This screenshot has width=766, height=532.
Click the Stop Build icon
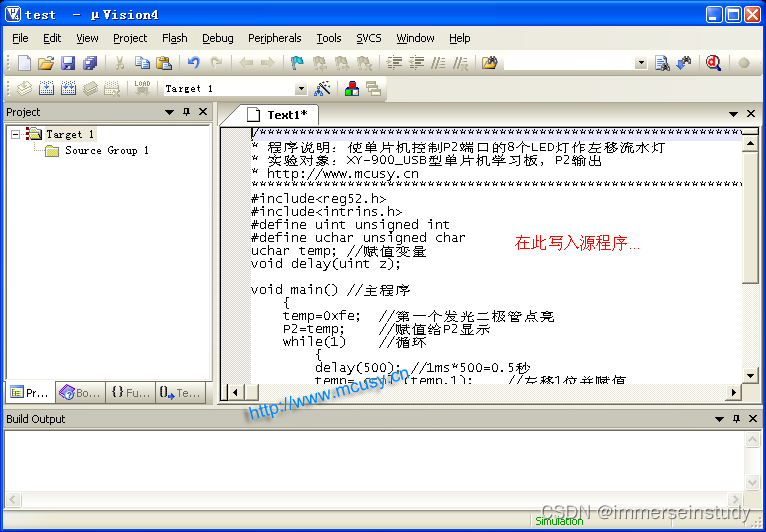point(112,88)
